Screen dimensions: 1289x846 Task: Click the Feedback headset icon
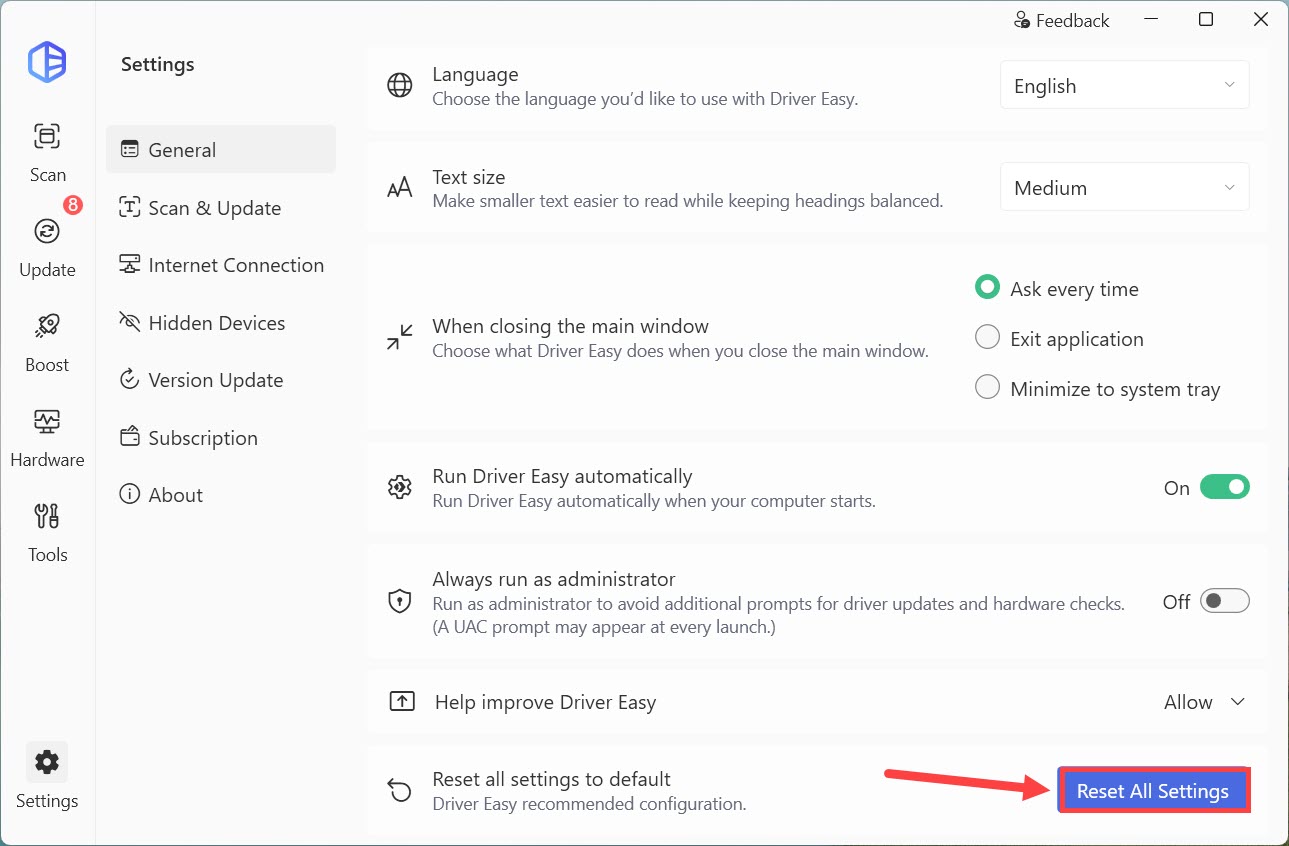(x=1022, y=20)
